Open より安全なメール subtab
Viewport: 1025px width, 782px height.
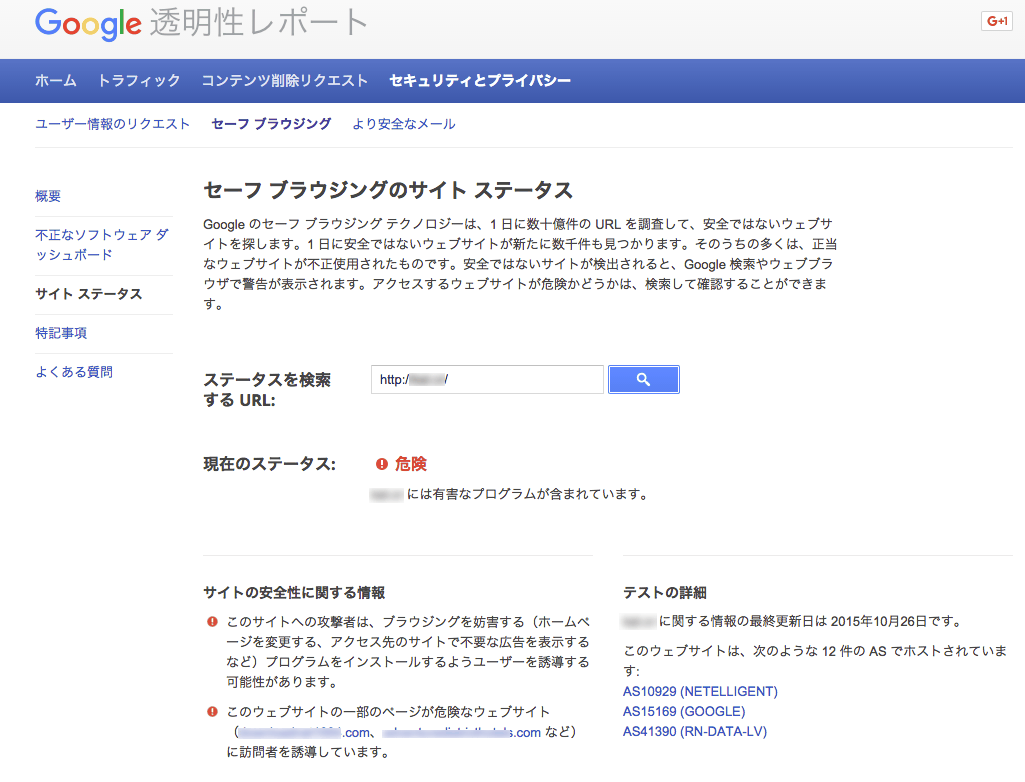[x=403, y=124]
